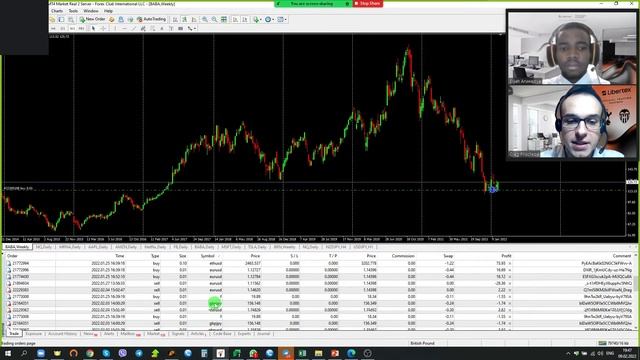Open the Window menu
This screenshot has width=640, height=360.
[x=91, y=11]
